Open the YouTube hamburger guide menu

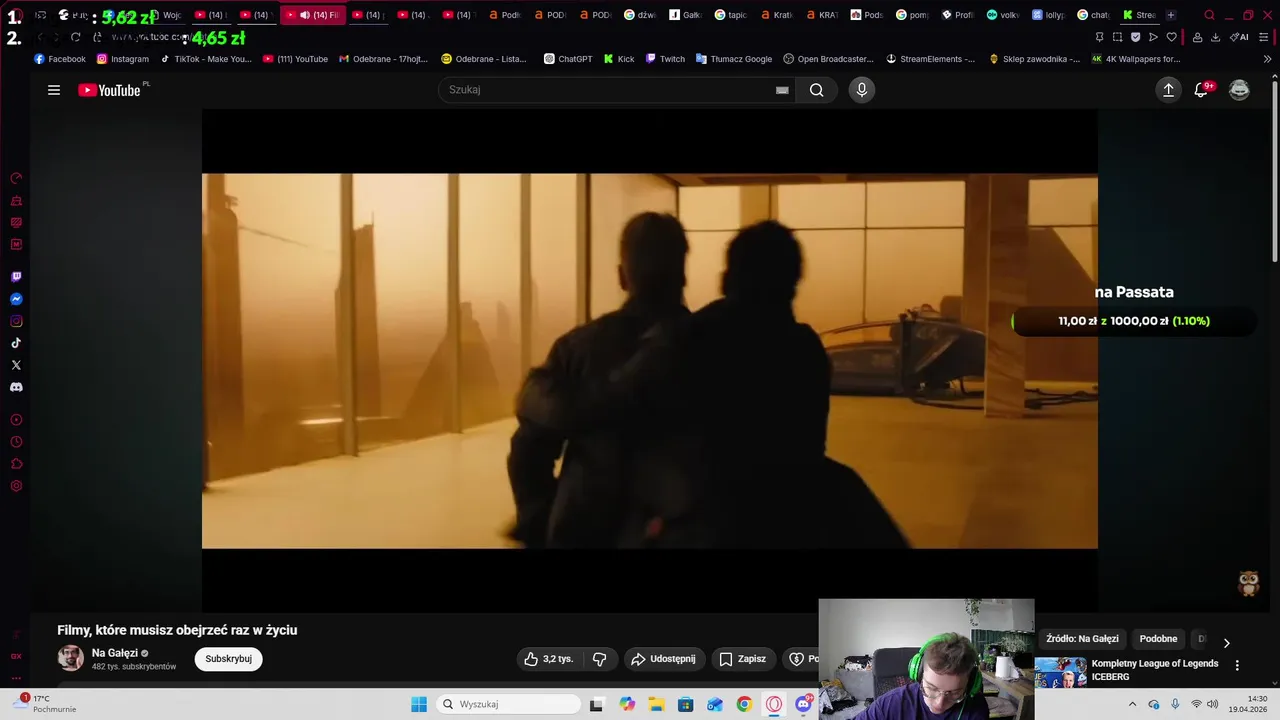(x=54, y=90)
